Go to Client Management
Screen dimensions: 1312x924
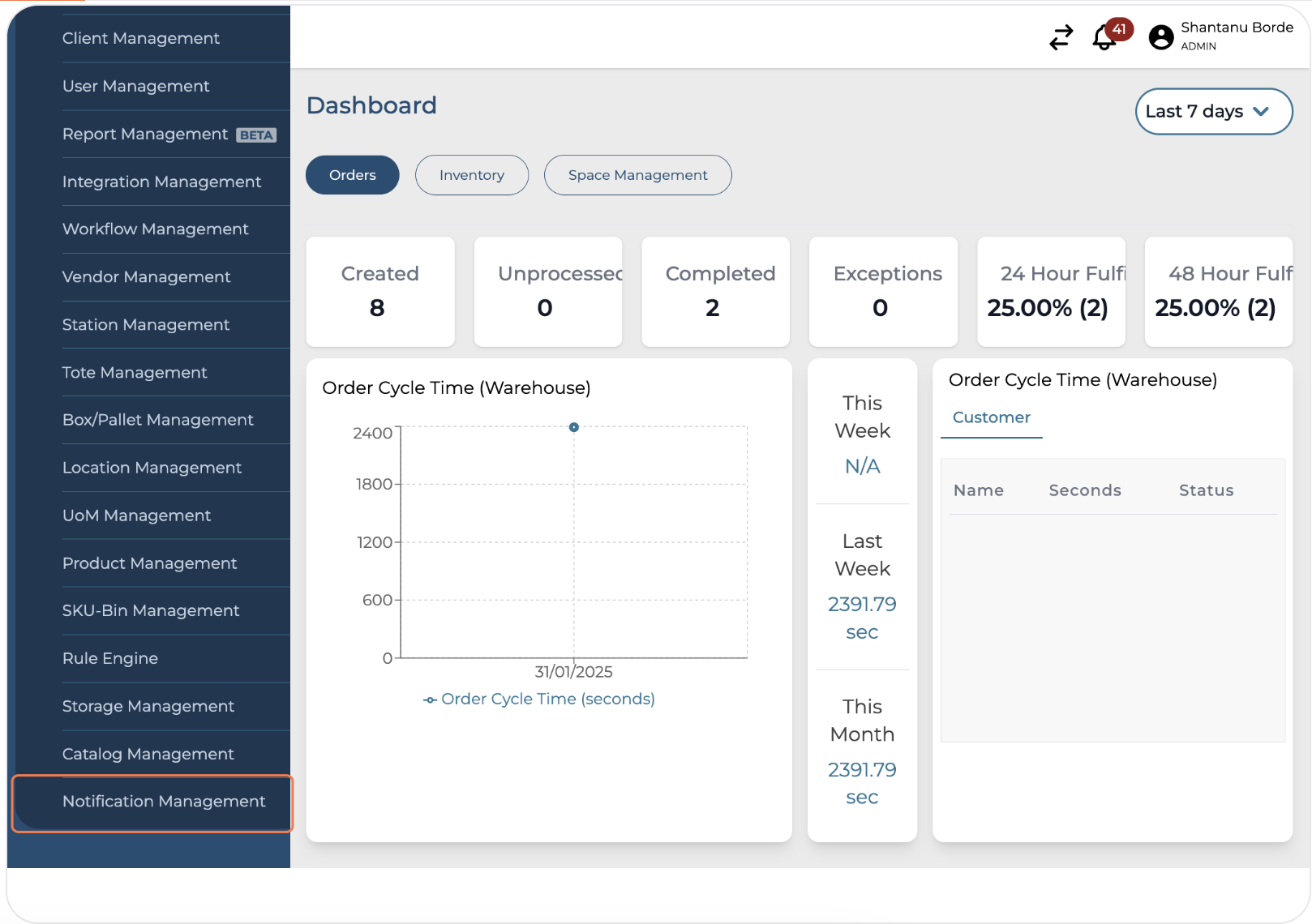(x=141, y=39)
